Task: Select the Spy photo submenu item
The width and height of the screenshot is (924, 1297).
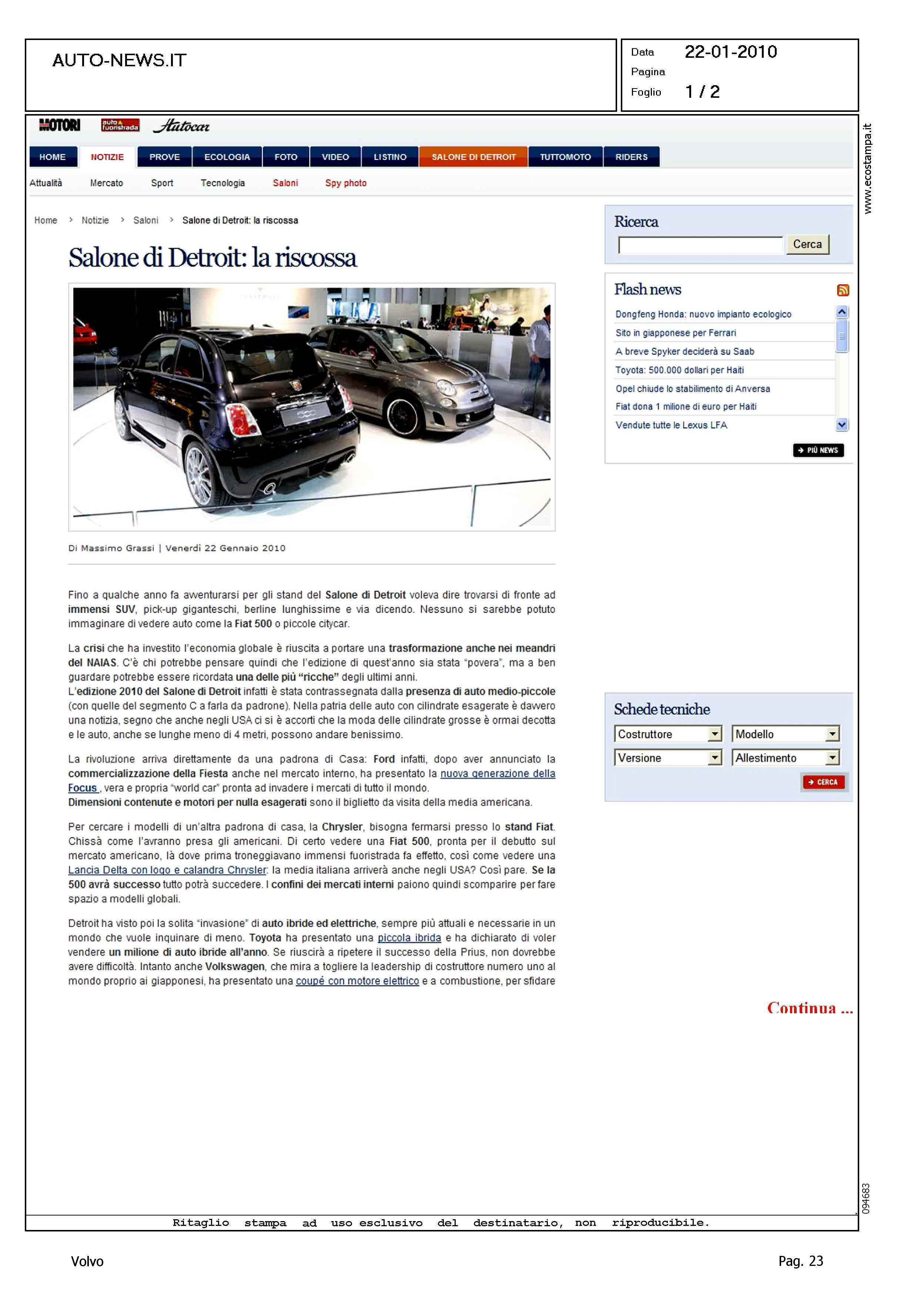Action: click(x=345, y=183)
